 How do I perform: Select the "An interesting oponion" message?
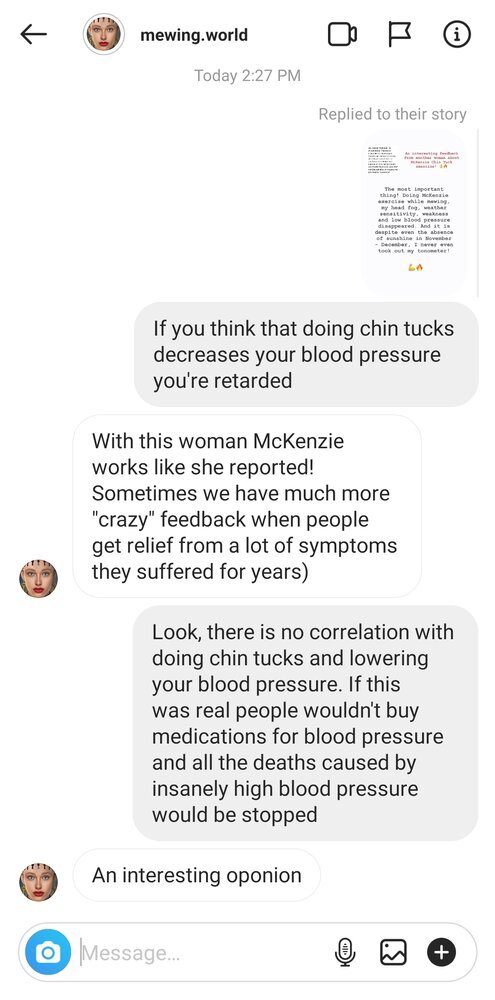[196, 875]
